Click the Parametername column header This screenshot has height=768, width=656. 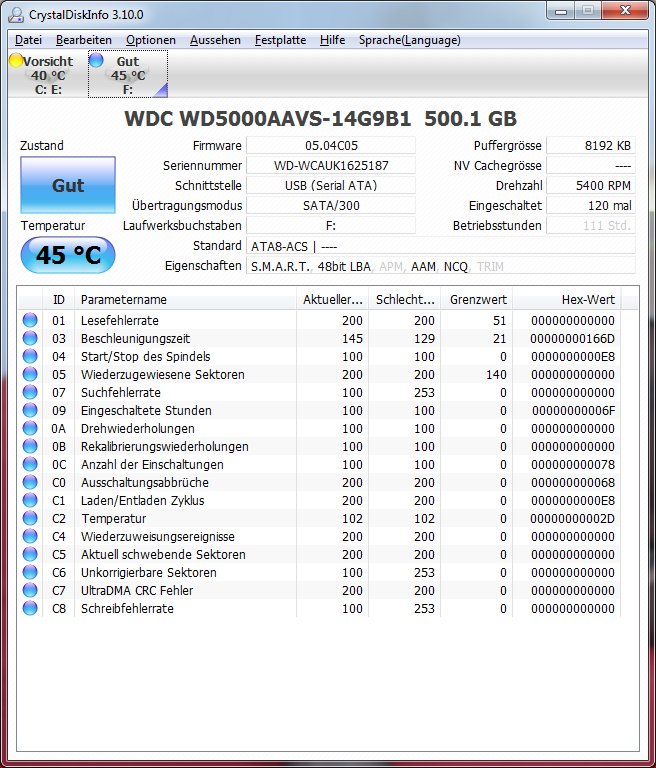[185, 299]
